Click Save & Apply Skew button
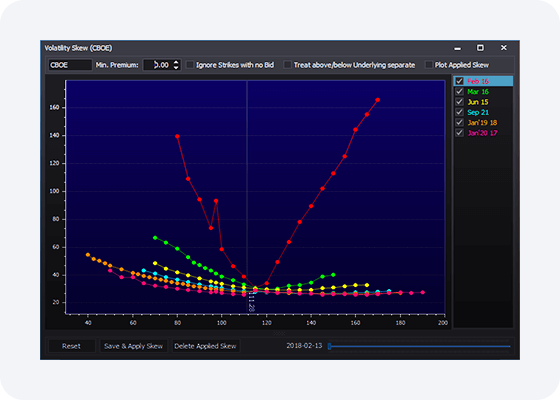 click(133, 346)
